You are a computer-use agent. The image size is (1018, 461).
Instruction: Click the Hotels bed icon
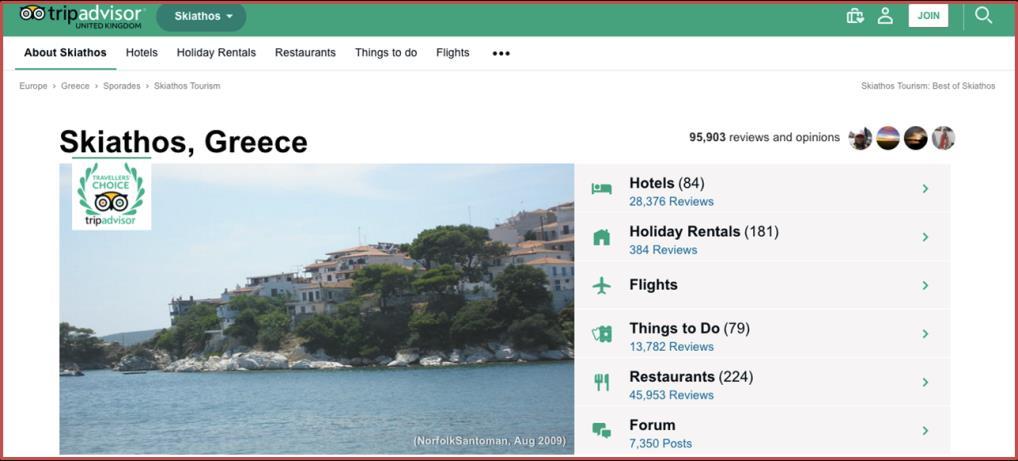(x=601, y=189)
